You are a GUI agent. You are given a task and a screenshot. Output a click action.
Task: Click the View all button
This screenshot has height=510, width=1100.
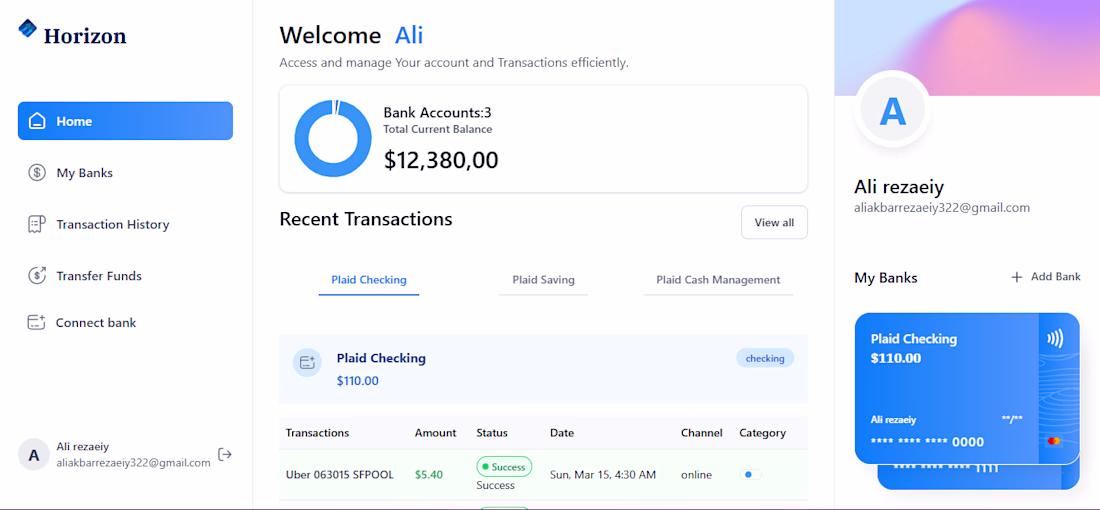(x=774, y=222)
